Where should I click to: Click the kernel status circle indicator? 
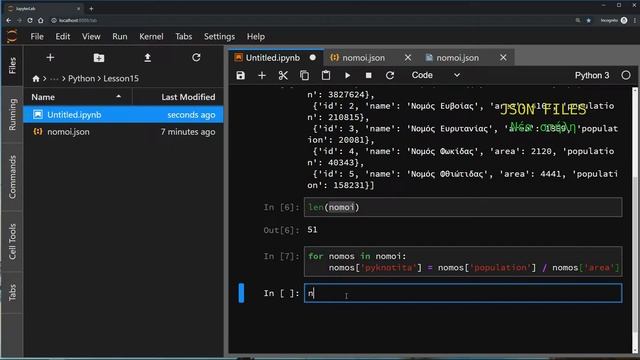point(626,76)
